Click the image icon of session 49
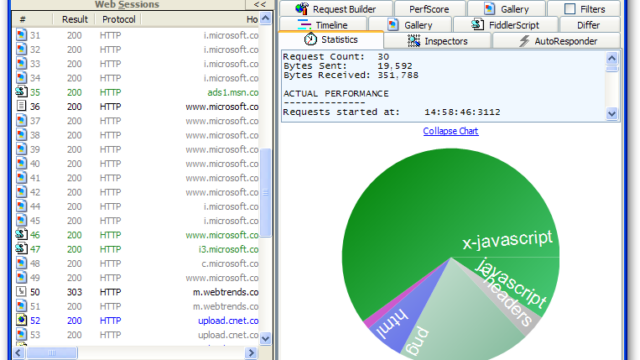Image resolution: width=640 pixels, height=360 pixels. coord(21,278)
